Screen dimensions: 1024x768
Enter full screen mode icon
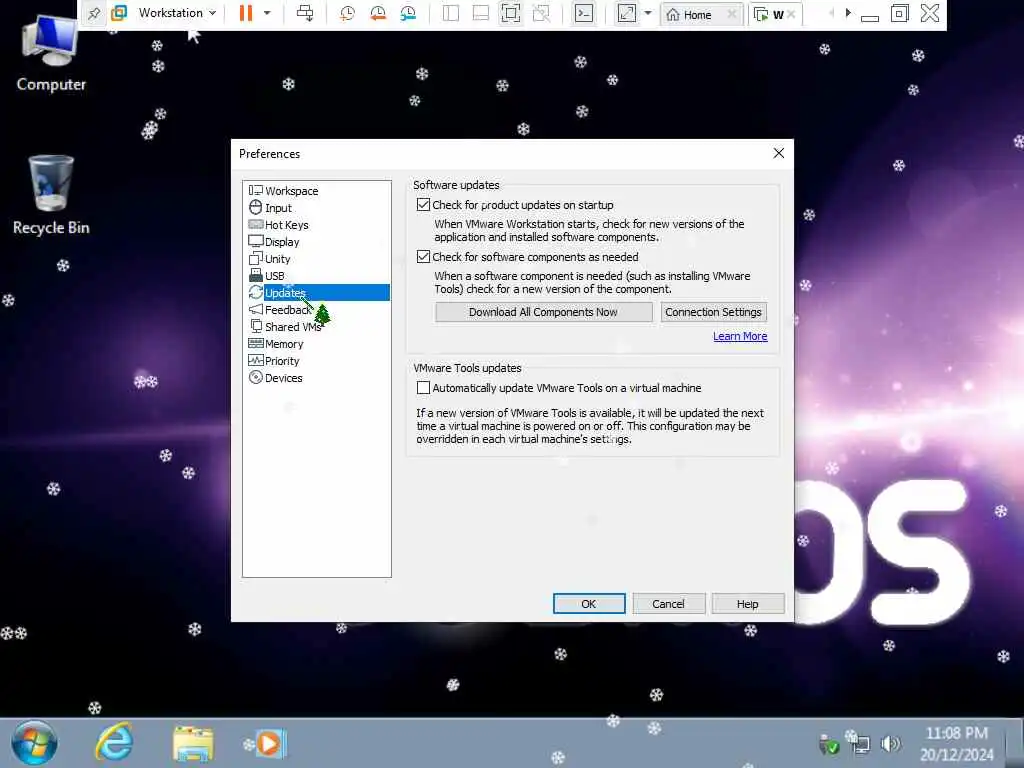click(x=511, y=13)
